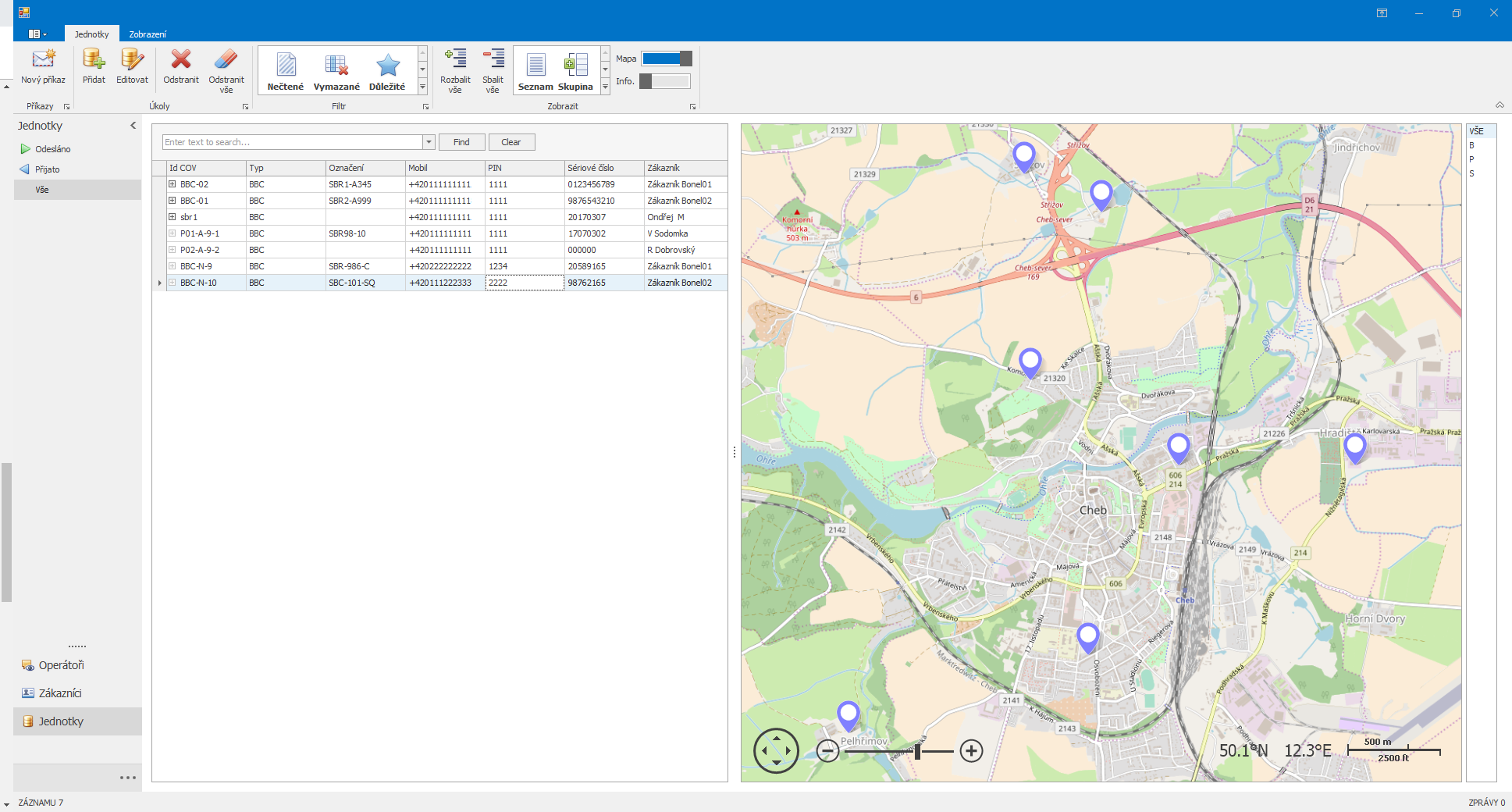Screen dimensions: 1512x812
Task: Switch to the Zobrazení tab
Action: [x=148, y=34]
